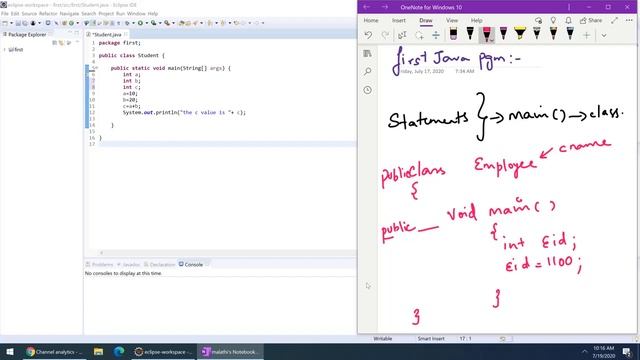Image resolution: width=640 pixels, height=360 pixels.
Task: Open OneNote more options ellipsis menu
Action: [629, 20]
